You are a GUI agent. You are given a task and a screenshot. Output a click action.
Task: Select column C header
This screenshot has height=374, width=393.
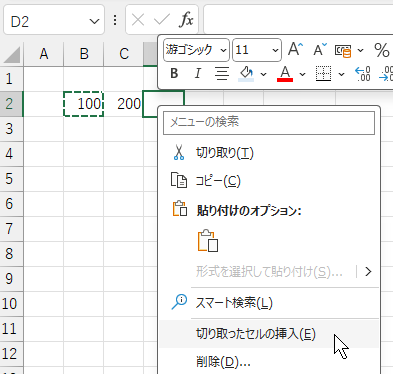pyautogui.click(x=124, y=54)
